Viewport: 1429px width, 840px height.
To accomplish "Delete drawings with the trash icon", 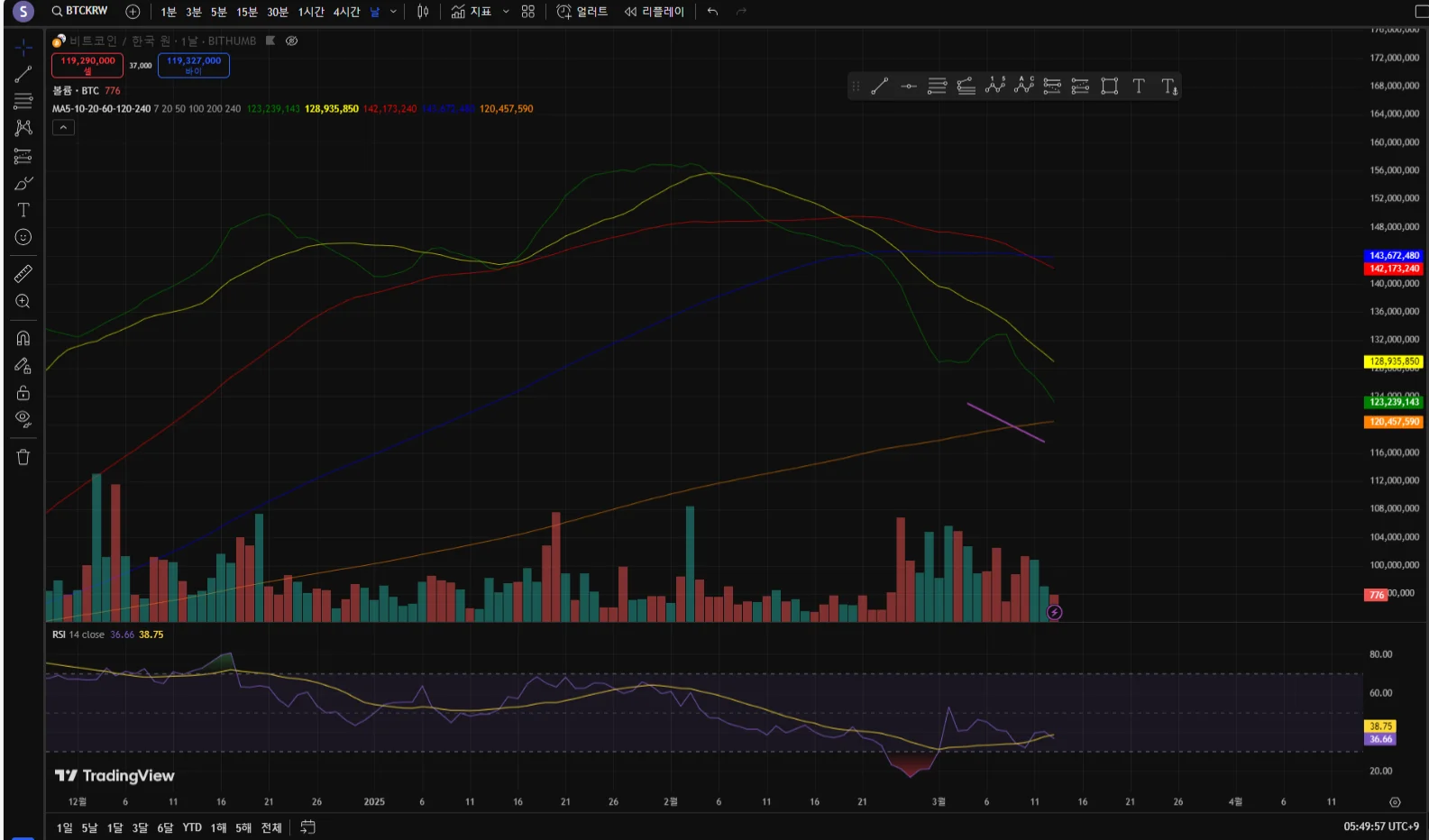I will [23, 457].
